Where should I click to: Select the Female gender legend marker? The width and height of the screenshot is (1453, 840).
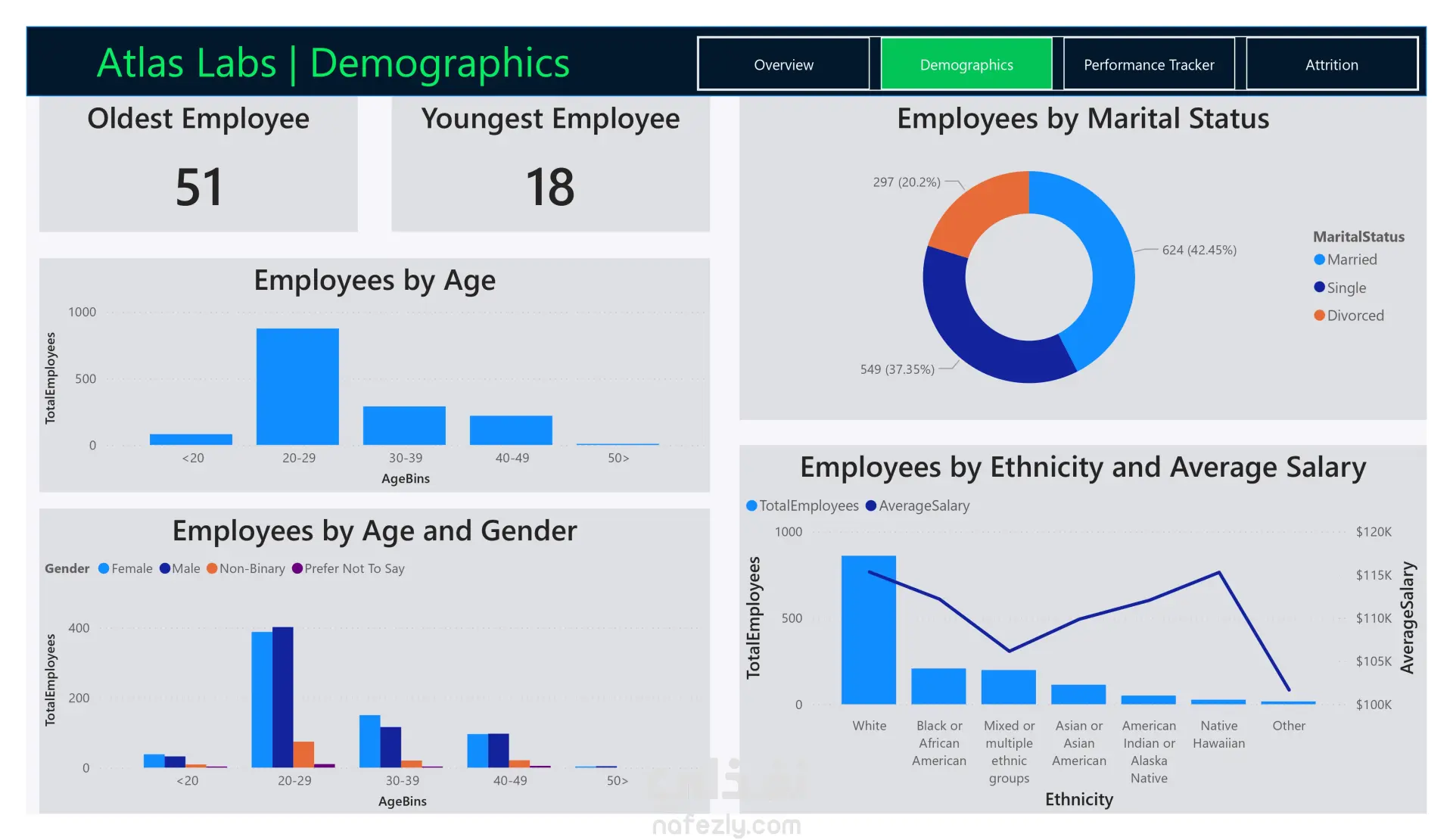point(104,568)
